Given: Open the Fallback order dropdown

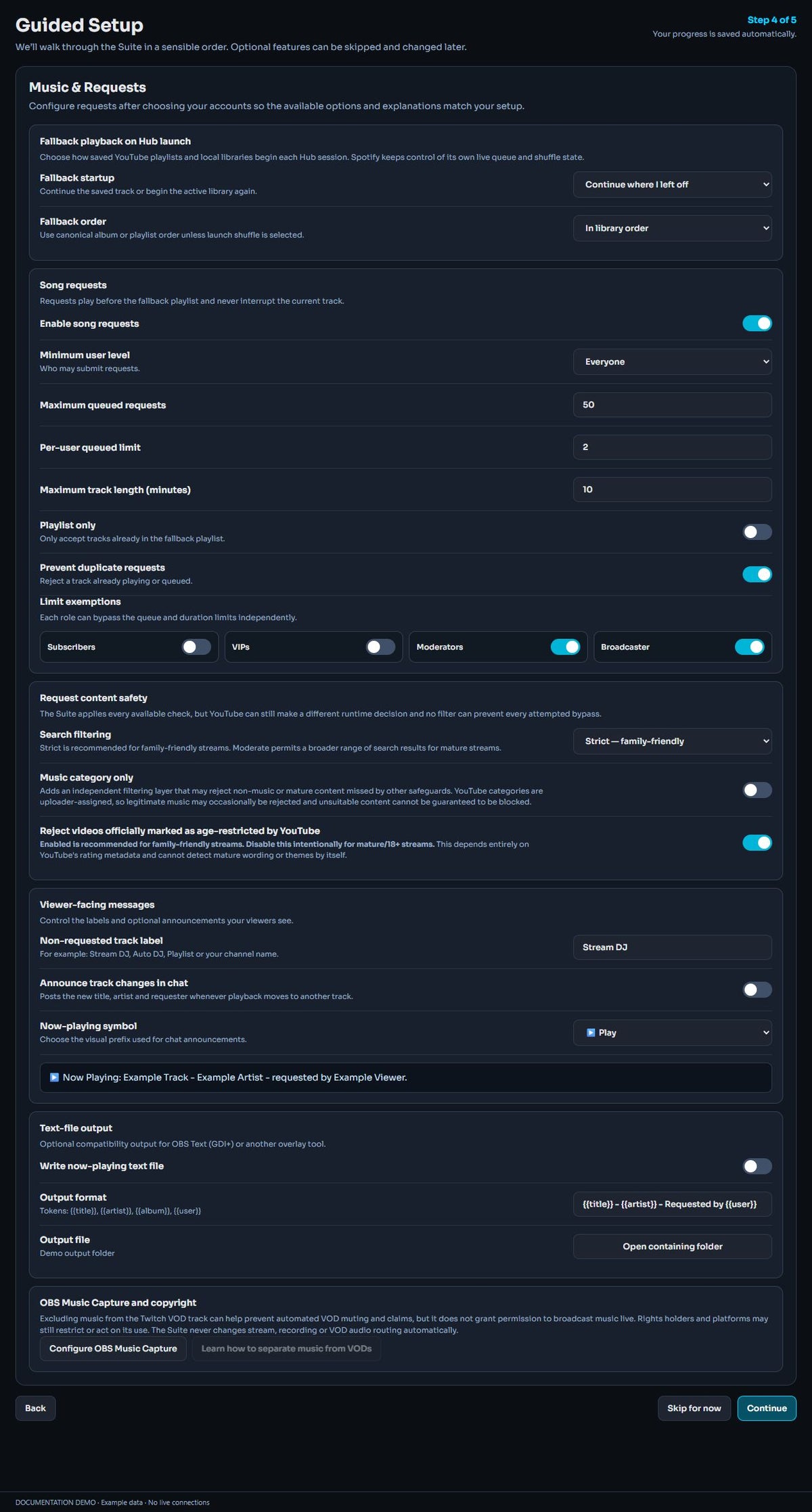Looking at the screenshot, I should (x=672, y=228).
